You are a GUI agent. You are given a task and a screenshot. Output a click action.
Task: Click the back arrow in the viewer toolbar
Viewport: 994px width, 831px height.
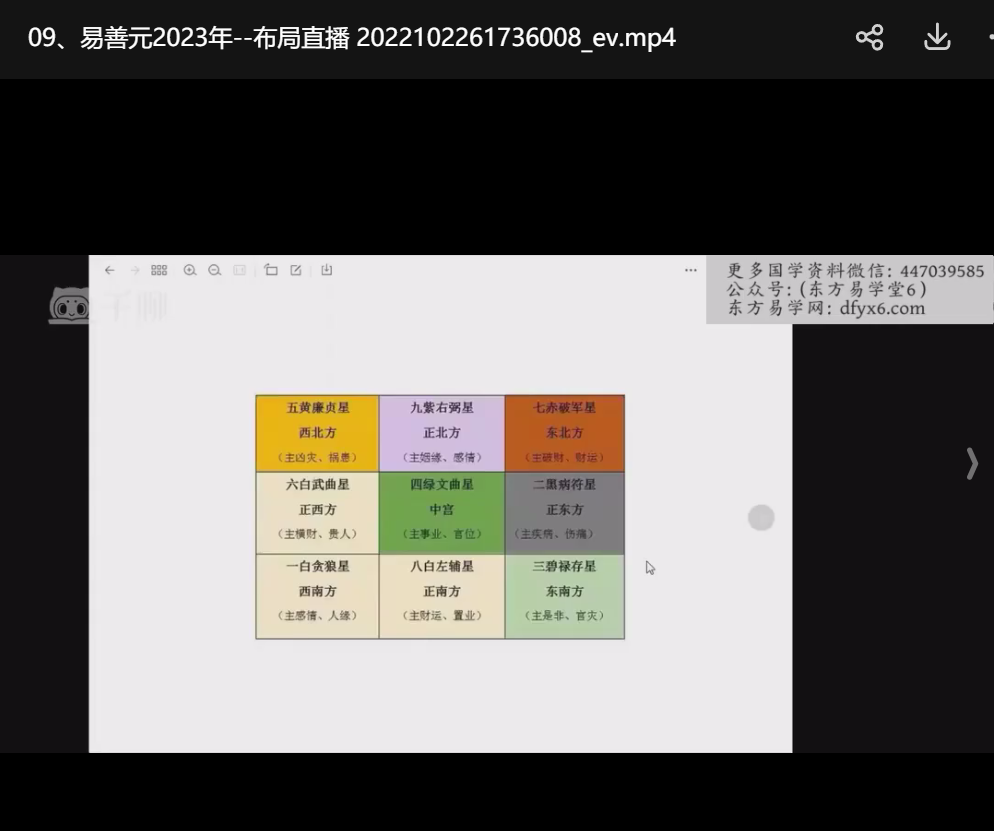point(109,270)
